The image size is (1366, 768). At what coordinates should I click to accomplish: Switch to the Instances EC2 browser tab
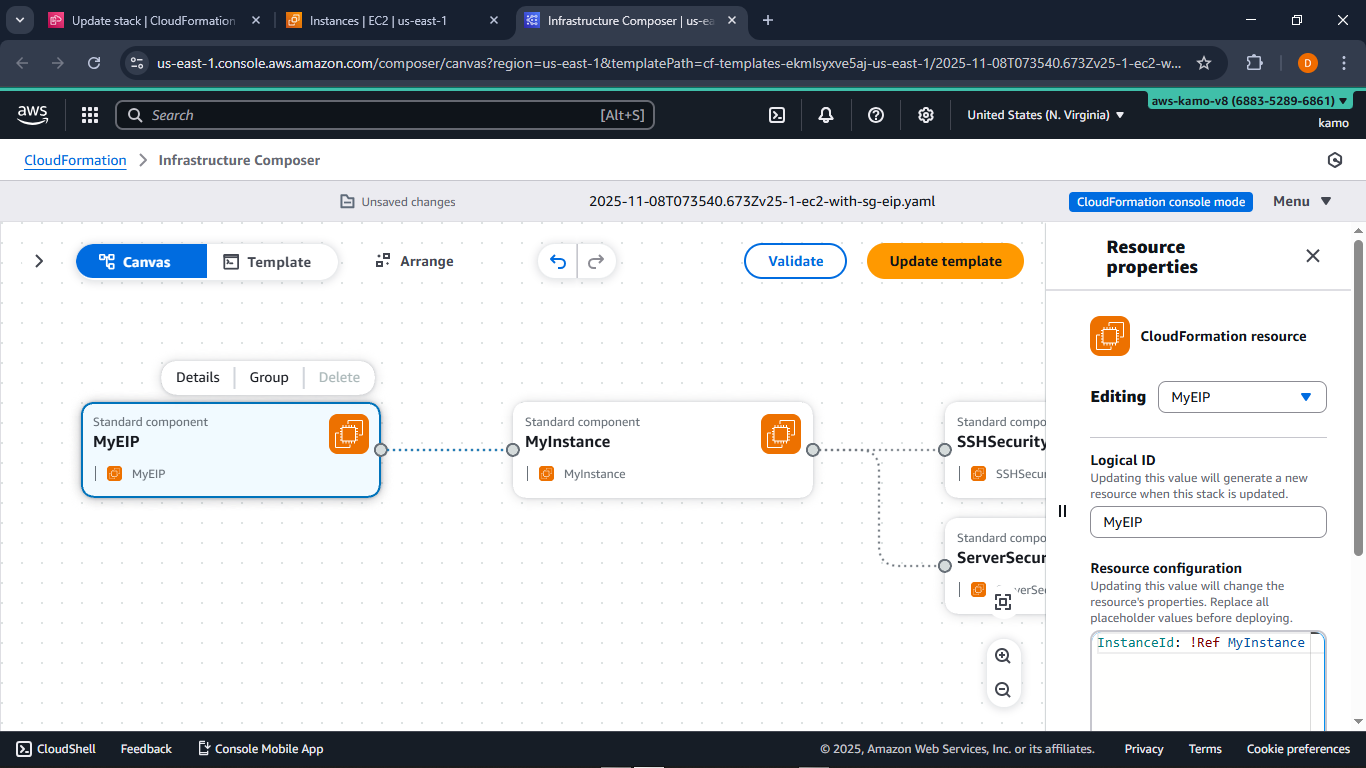click(378, 20)
